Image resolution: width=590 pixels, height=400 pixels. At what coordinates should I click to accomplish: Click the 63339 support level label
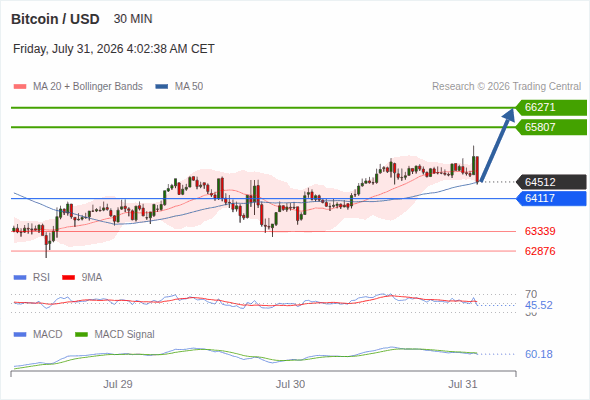click(x=540, y=231)
